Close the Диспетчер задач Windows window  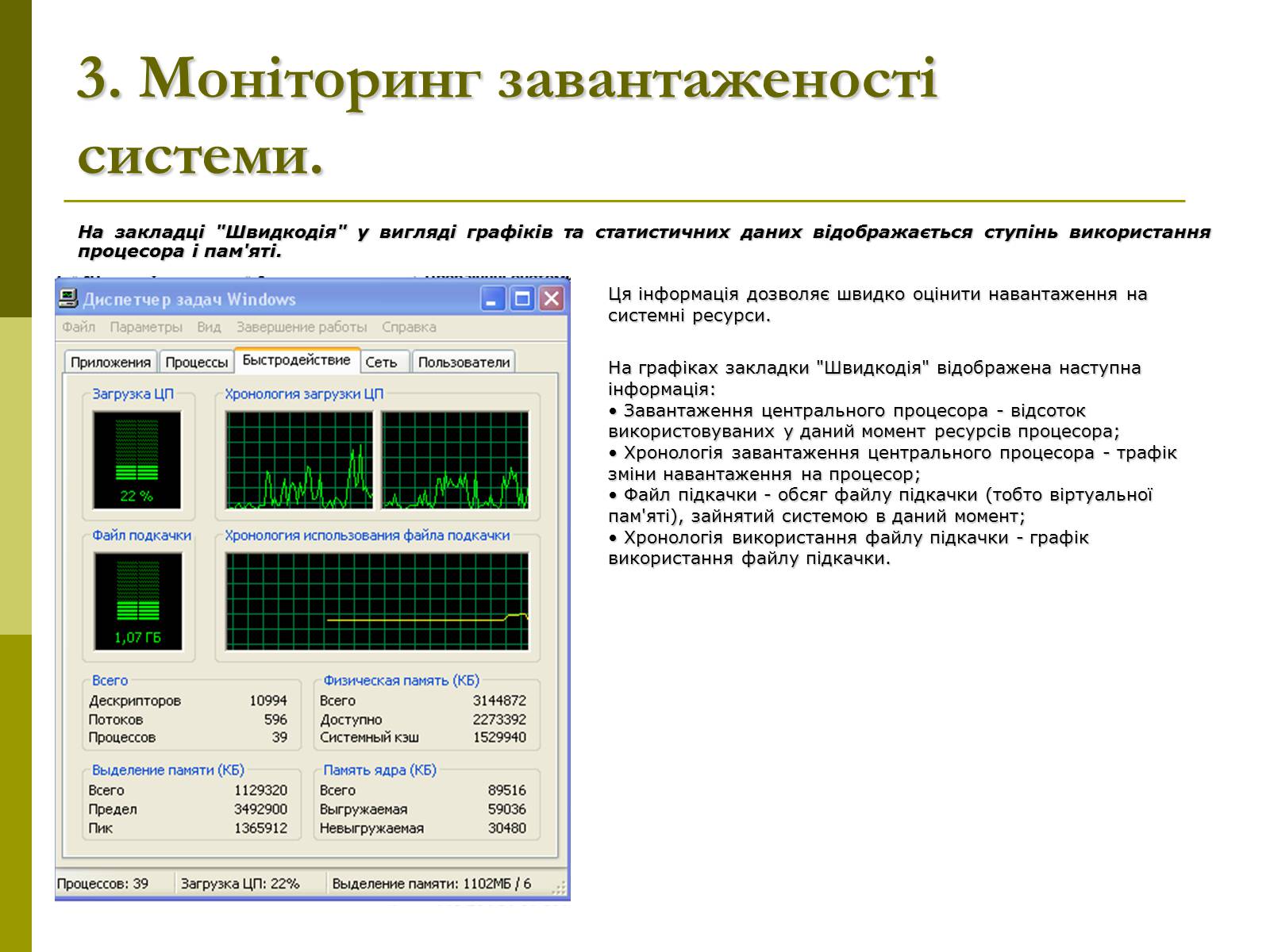tap(551, 299)
